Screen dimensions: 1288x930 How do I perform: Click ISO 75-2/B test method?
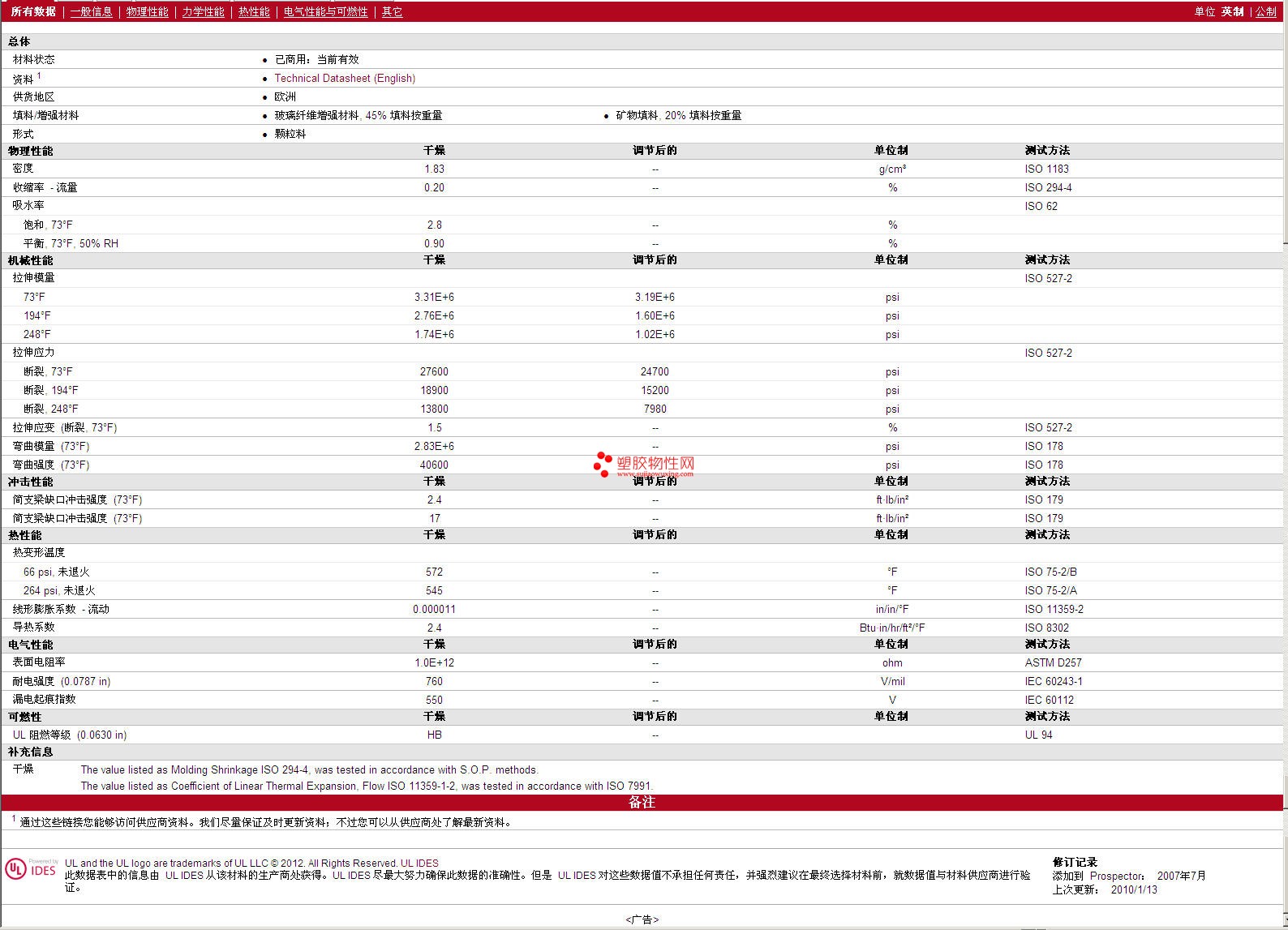(x=1050, y=572)
